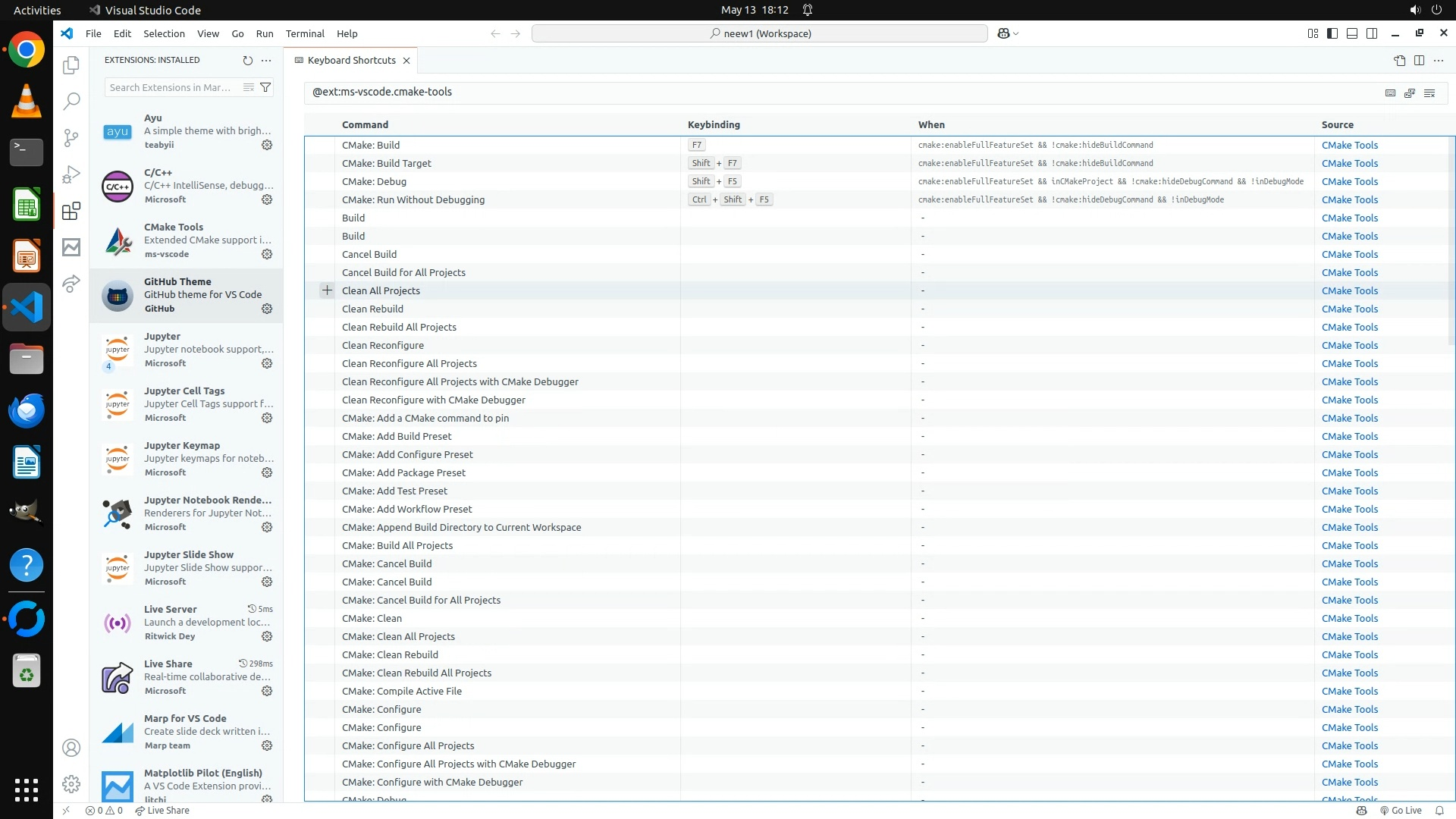Toggle primary side bar visibility

click(1332, 33)
